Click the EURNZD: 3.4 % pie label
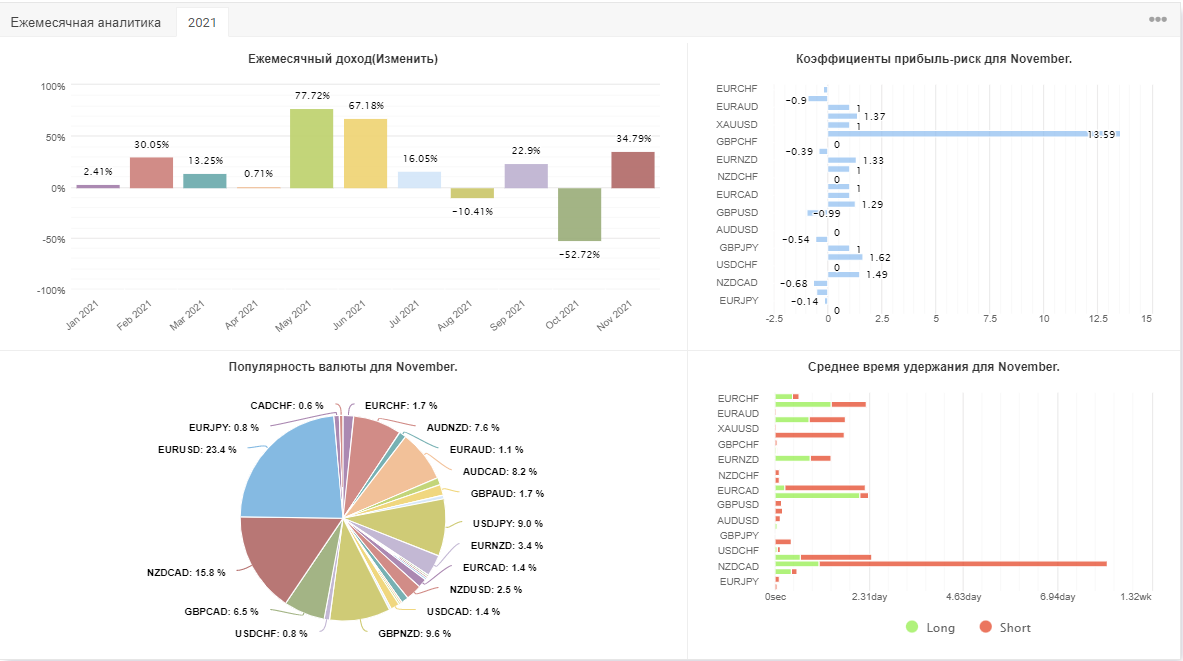This screenshot has height=661, width=1183. tap(507, 546)
